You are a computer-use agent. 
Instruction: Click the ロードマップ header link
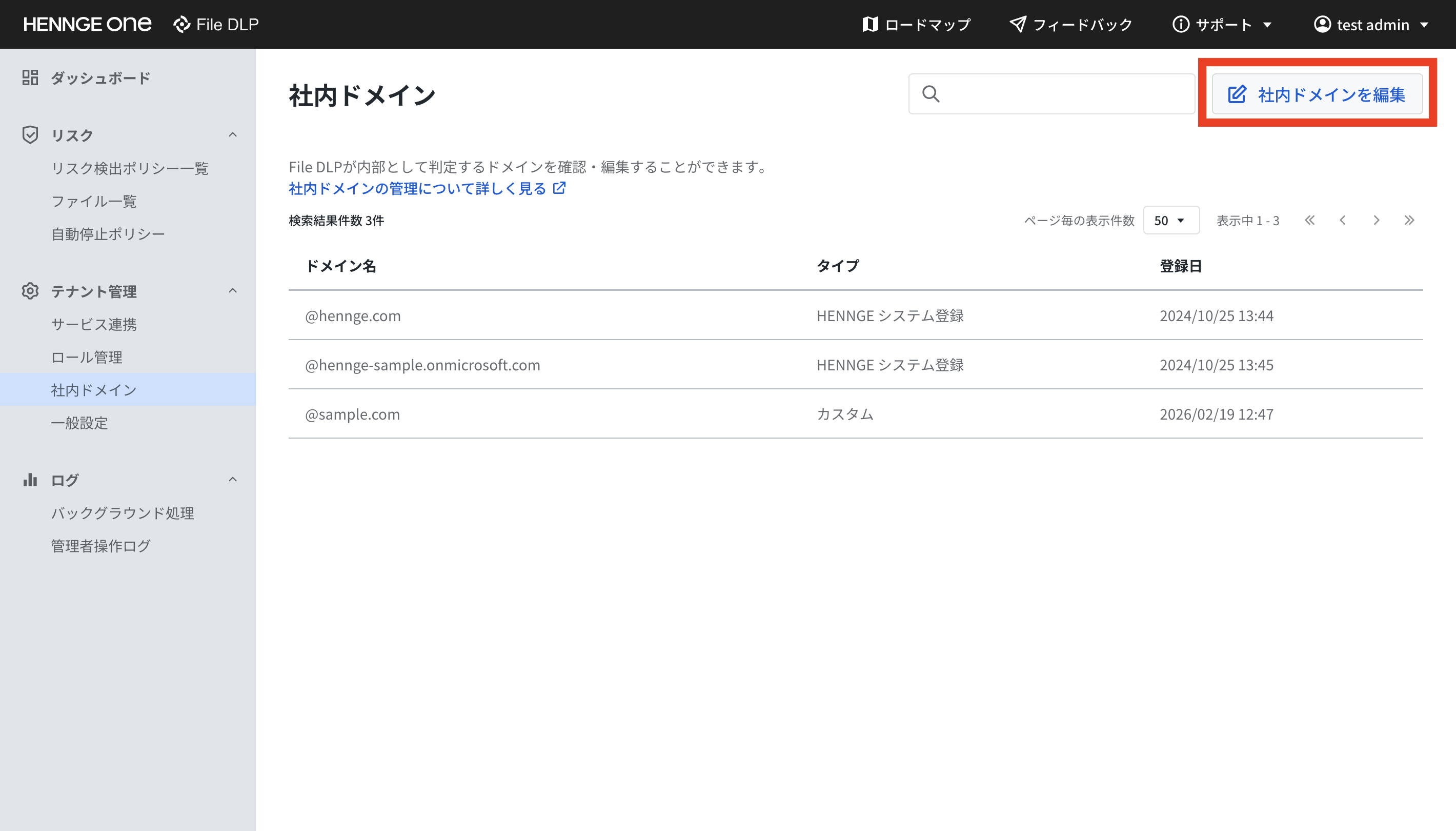(916, 25)
